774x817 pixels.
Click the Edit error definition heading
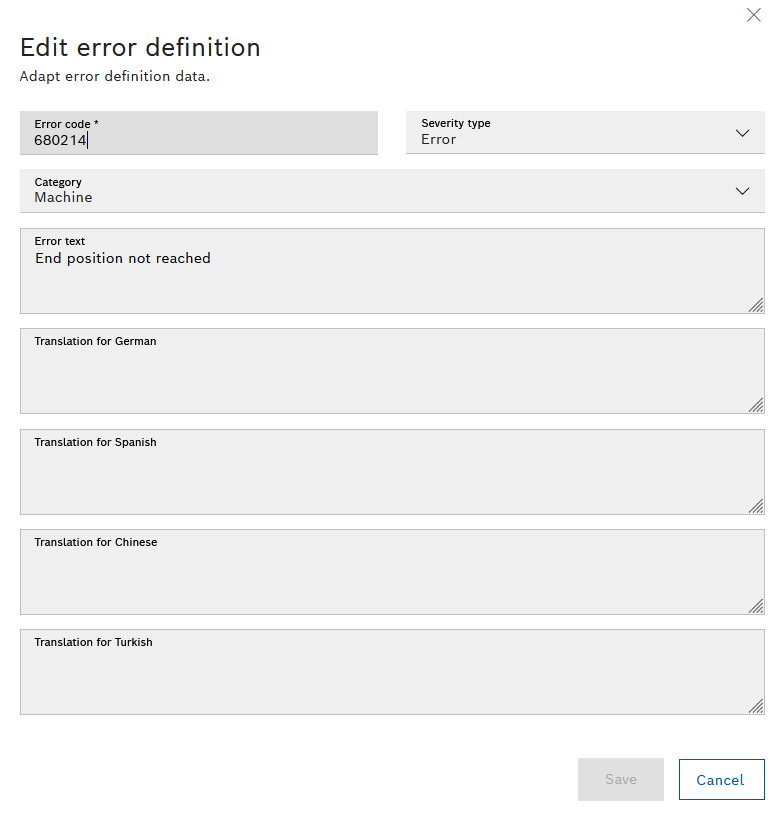139,47
